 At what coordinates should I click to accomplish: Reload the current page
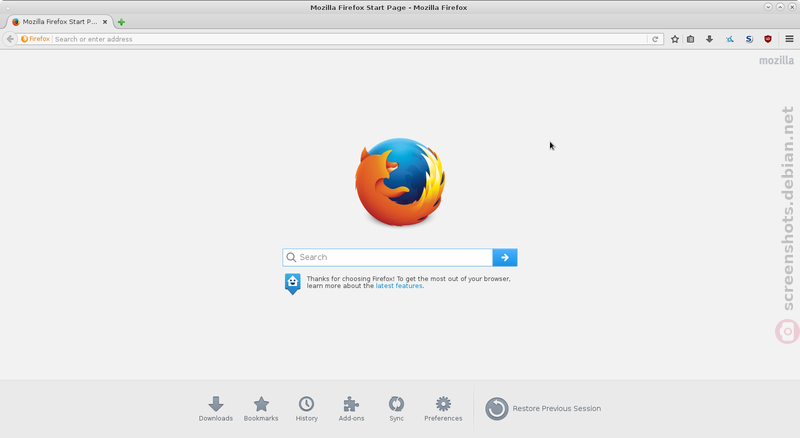[x=655, y=39]
